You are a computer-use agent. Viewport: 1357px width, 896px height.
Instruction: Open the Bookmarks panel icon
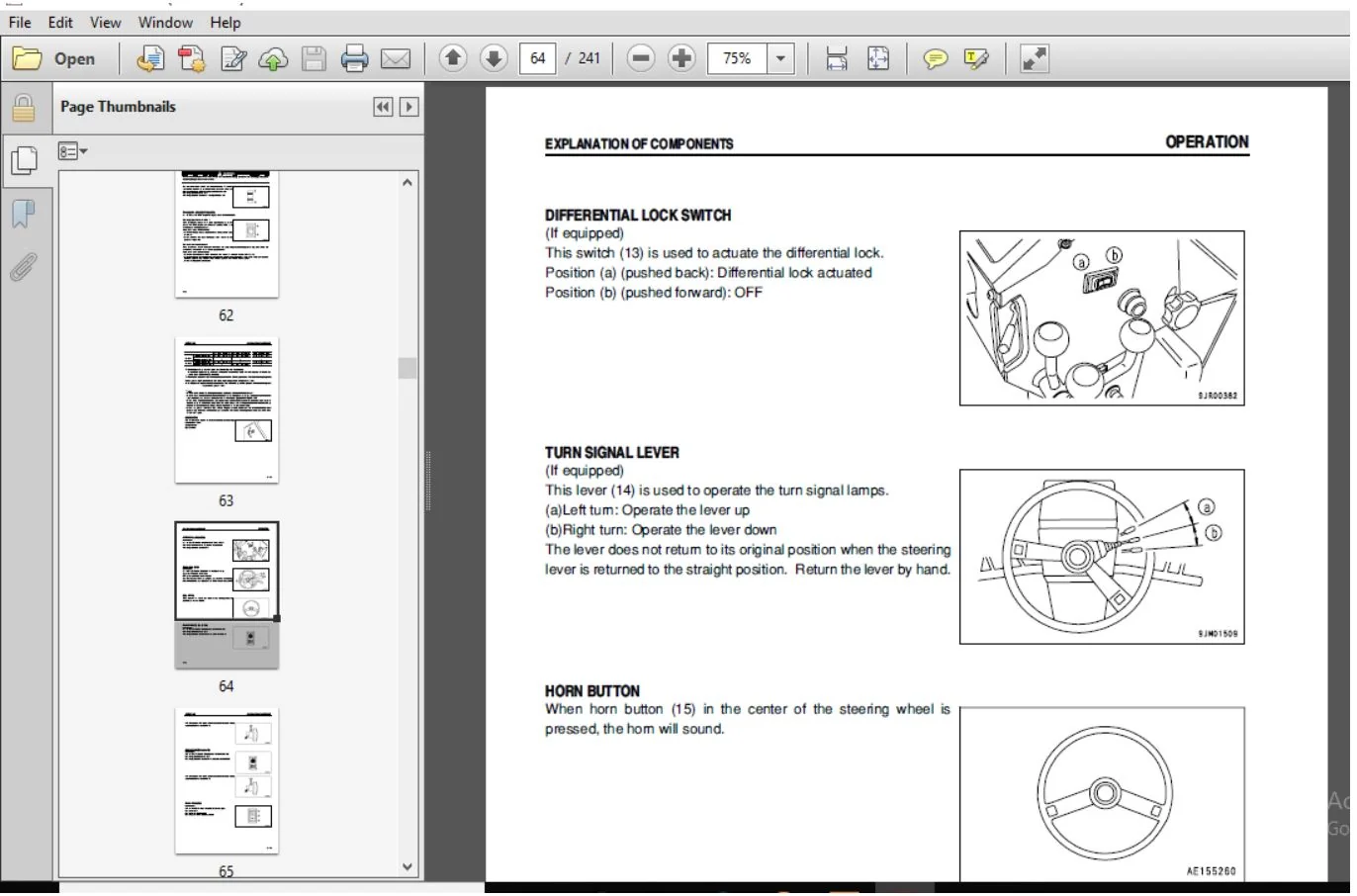tap(24, 213)
